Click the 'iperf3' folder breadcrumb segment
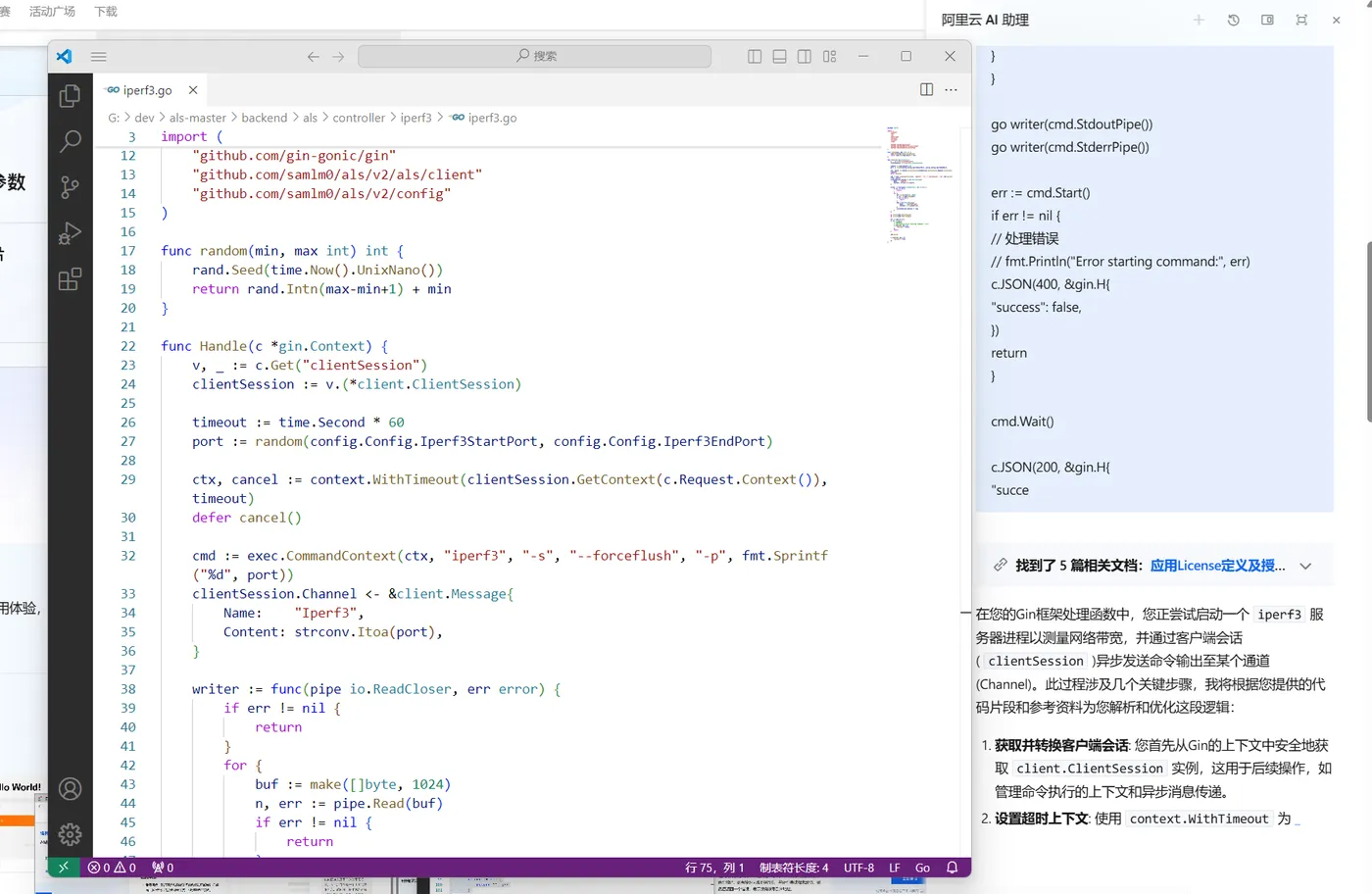The height and width of the screenshot is (894, 1372). click(416, 118)
